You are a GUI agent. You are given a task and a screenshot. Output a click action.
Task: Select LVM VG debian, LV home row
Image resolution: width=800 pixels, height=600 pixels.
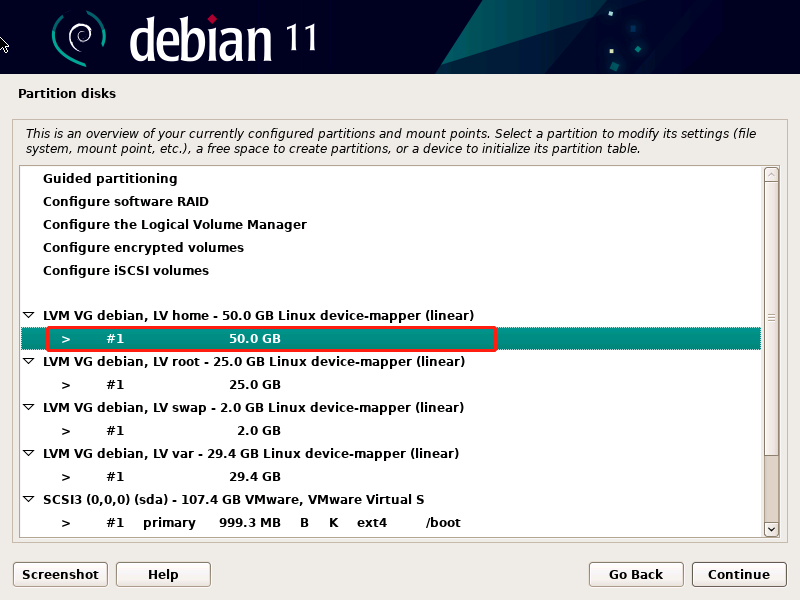pyautogui.click(x=391, y=315)
